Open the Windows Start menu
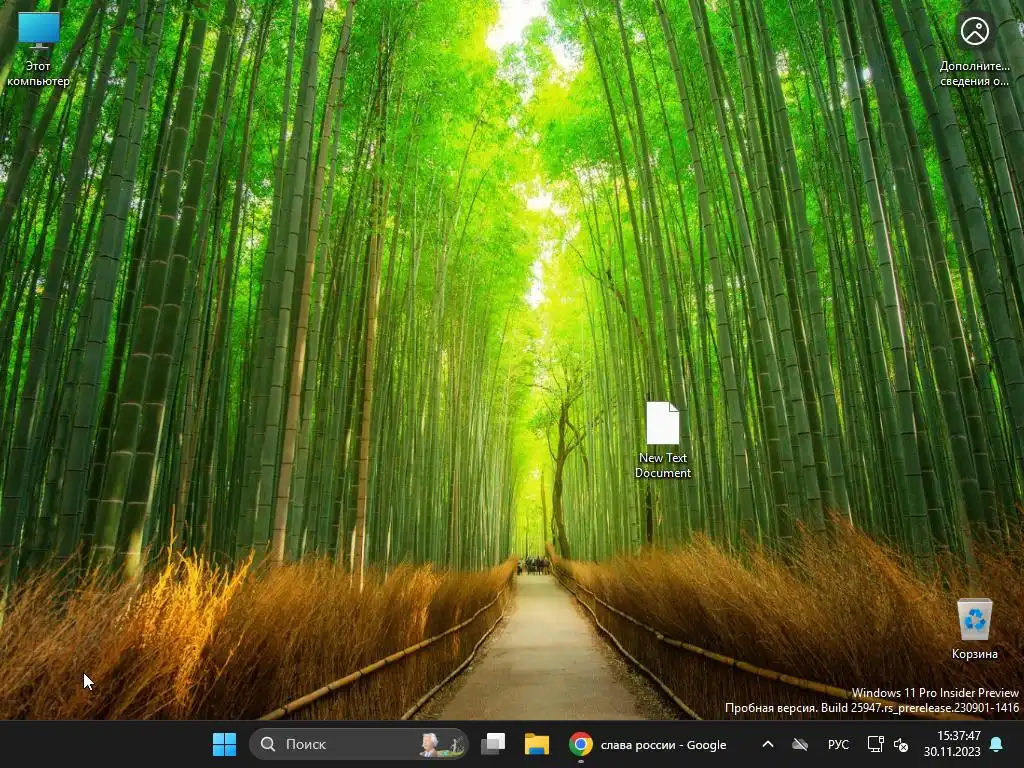This screenshot has height=768, width=1024. [225, 744]
